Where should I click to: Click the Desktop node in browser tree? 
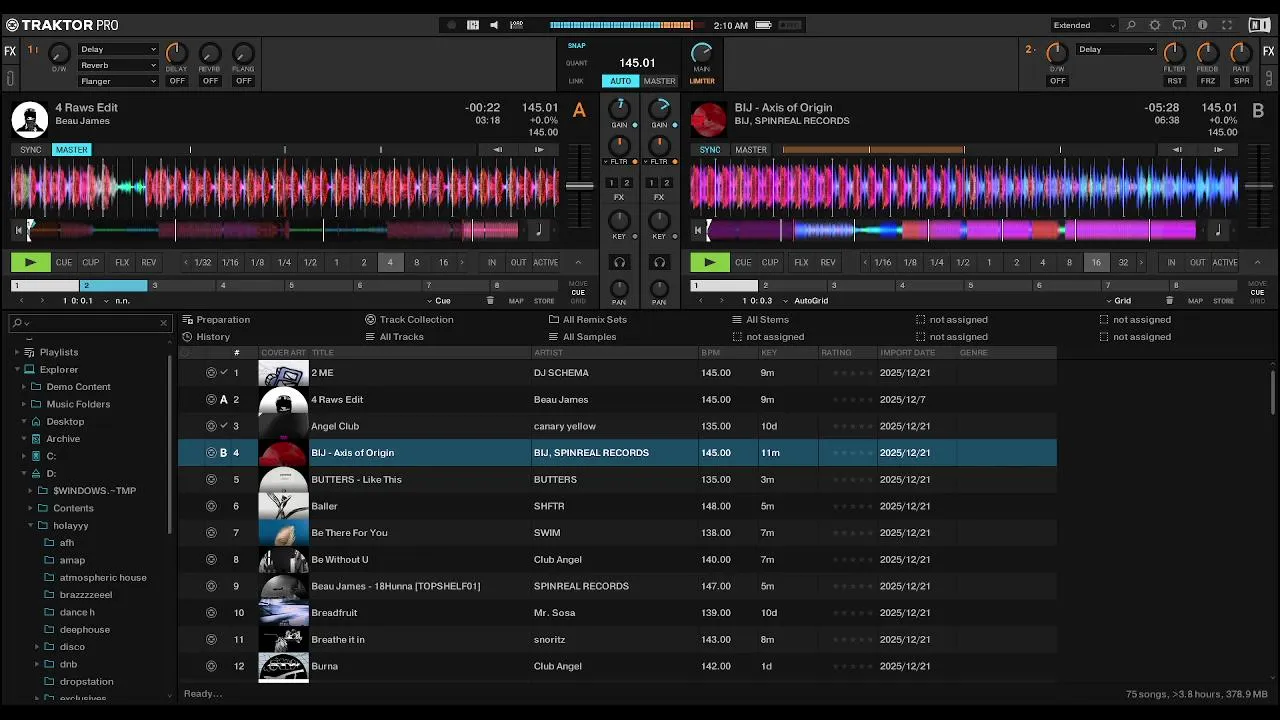pyautogui.click(x=65, y=422)
